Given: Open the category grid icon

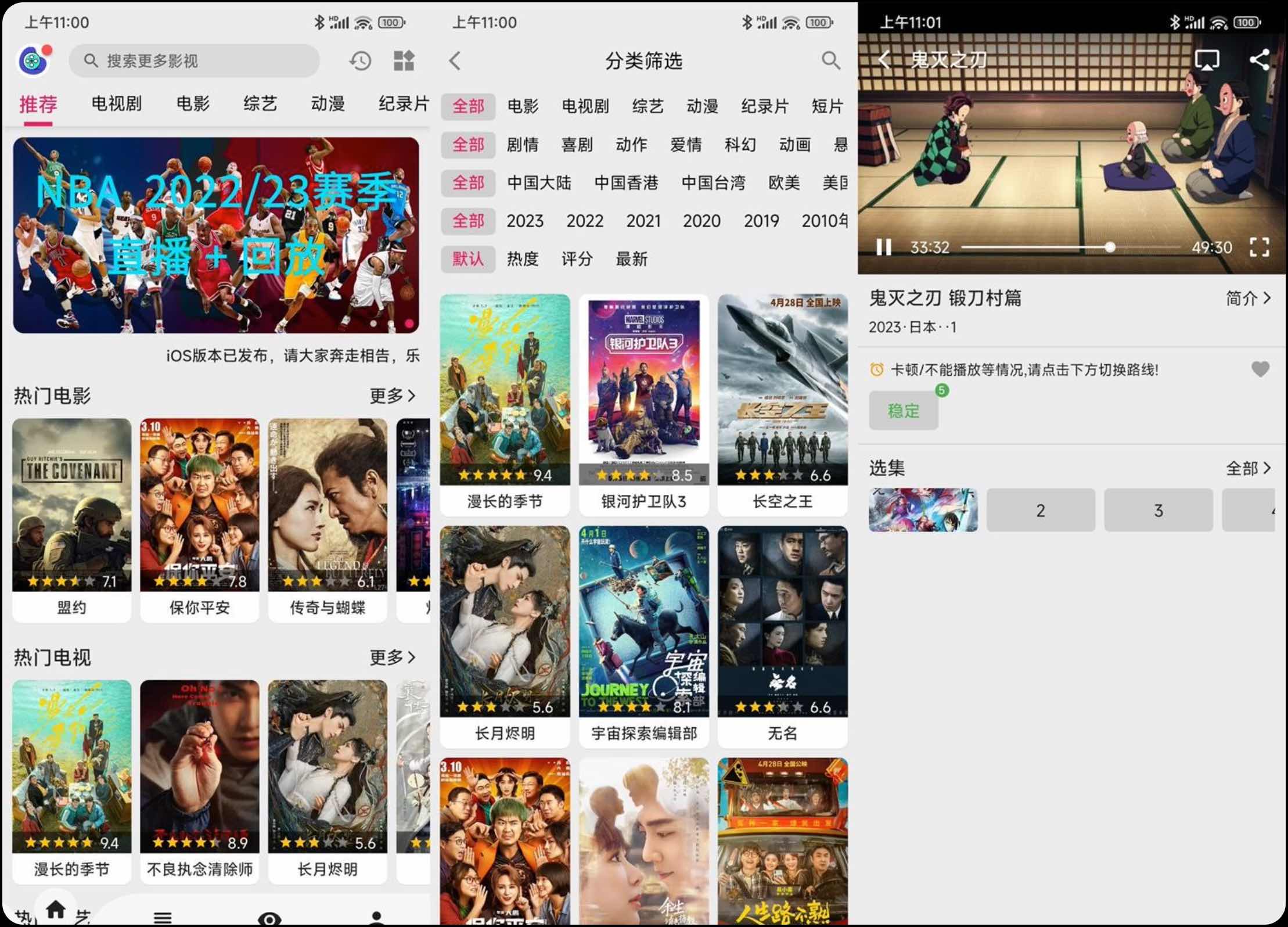Looking at the screenshot, I should 404,60.
